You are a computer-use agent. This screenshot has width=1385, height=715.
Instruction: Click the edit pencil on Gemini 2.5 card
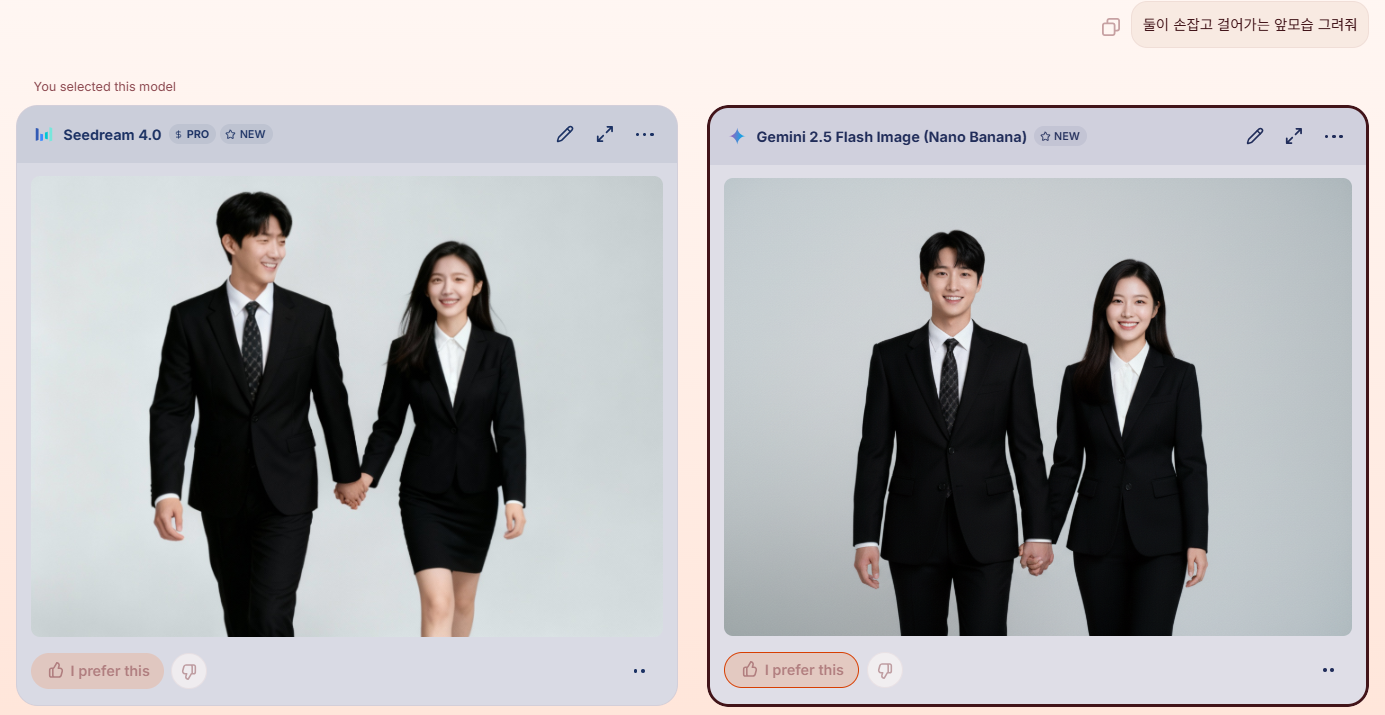point(1255,136)
